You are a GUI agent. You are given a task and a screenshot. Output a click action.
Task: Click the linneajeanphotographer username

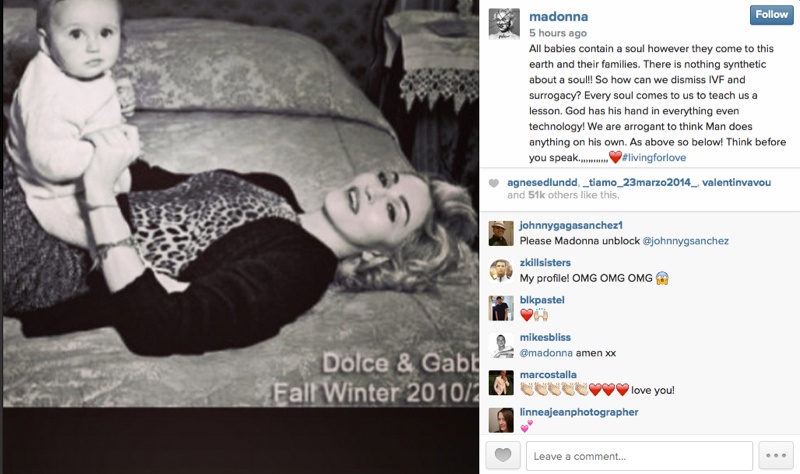[579, 412]
